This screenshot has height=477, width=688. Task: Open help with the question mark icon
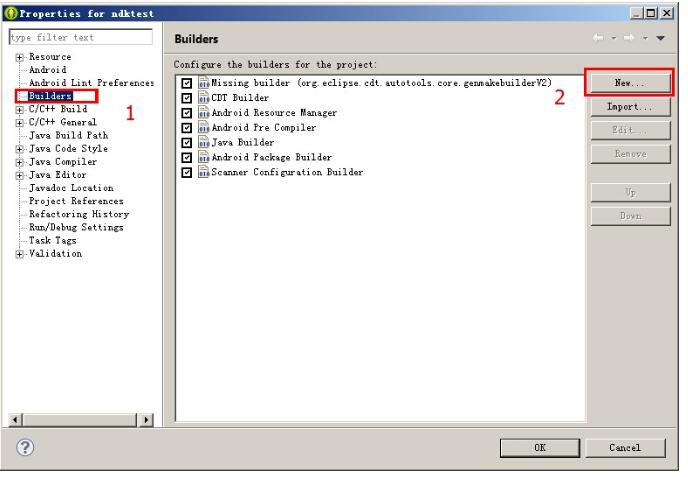[x=25, y=447]
